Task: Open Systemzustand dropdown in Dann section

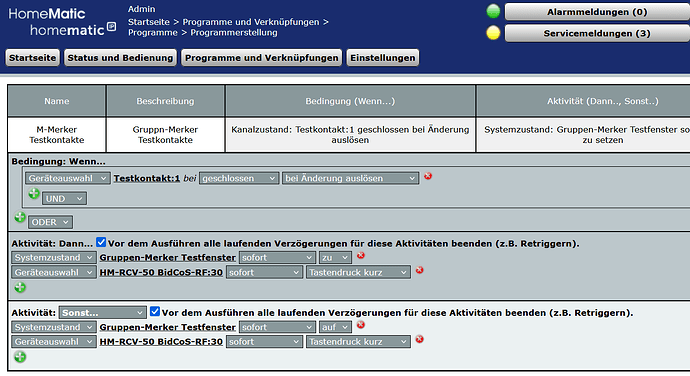Action: pos(54,257)
